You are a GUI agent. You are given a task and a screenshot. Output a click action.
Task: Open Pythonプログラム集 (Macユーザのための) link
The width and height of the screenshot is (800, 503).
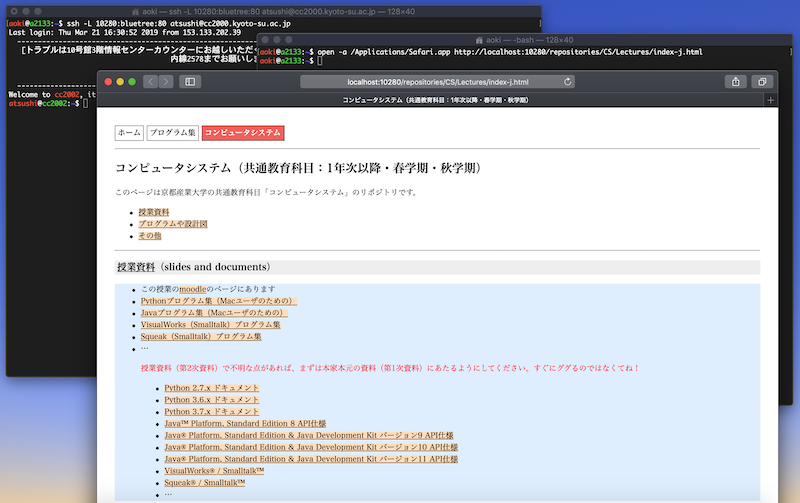click(x=218, y=301)
